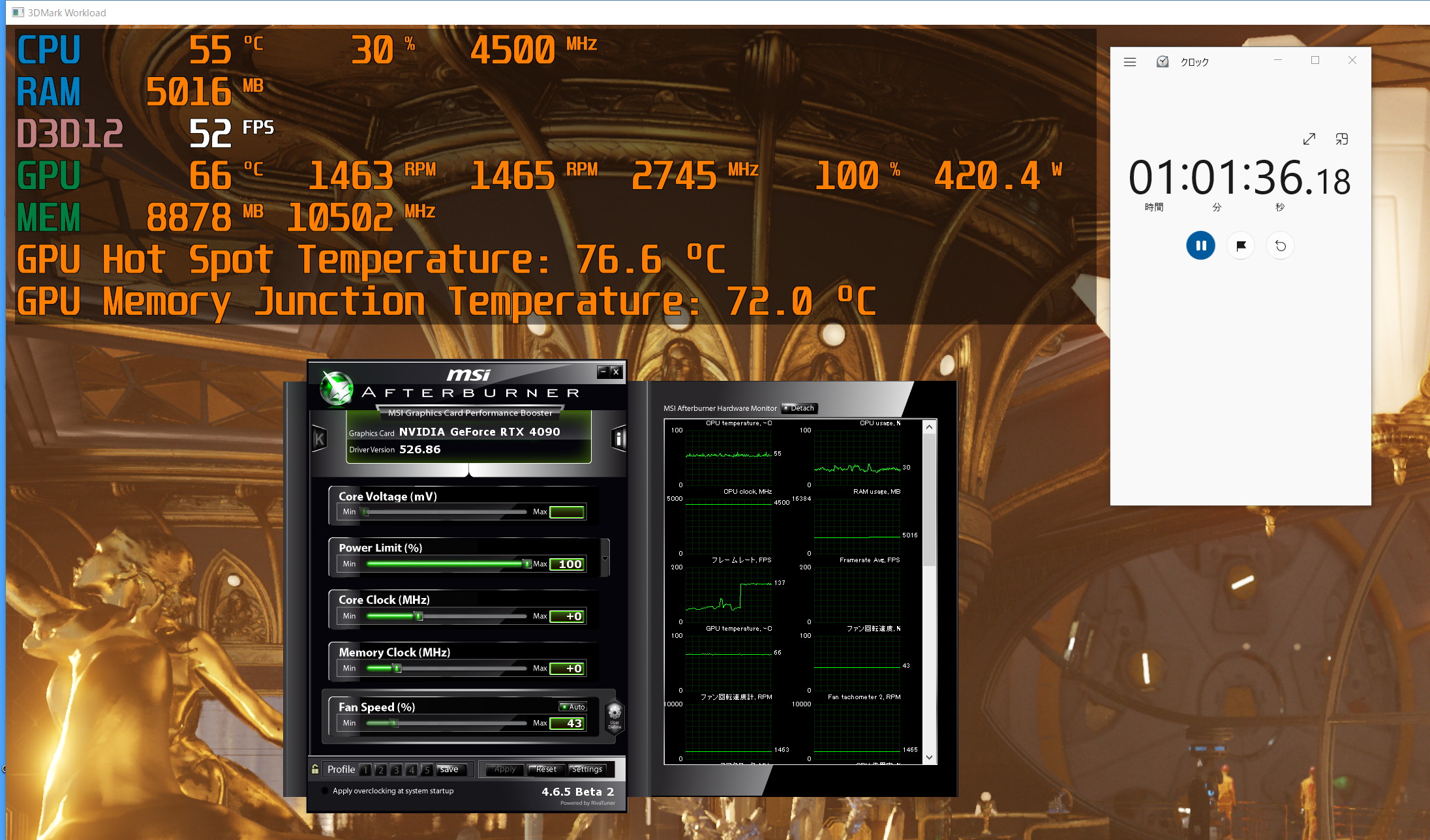1430x840 pixels.
Task: Click 'NVIDIA GeForce RTX 4090' card name
Action: click(479, 432)
